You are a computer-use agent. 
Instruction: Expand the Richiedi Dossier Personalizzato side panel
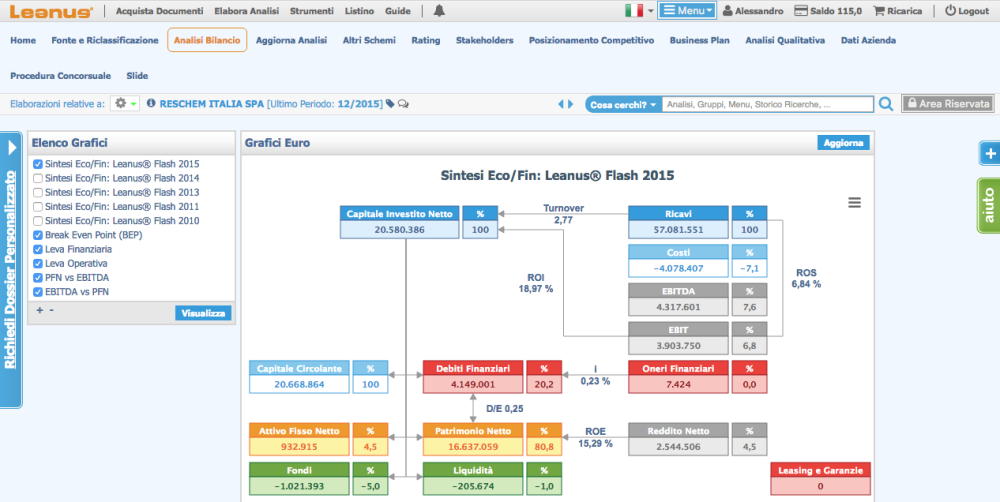tap(11, 269)
